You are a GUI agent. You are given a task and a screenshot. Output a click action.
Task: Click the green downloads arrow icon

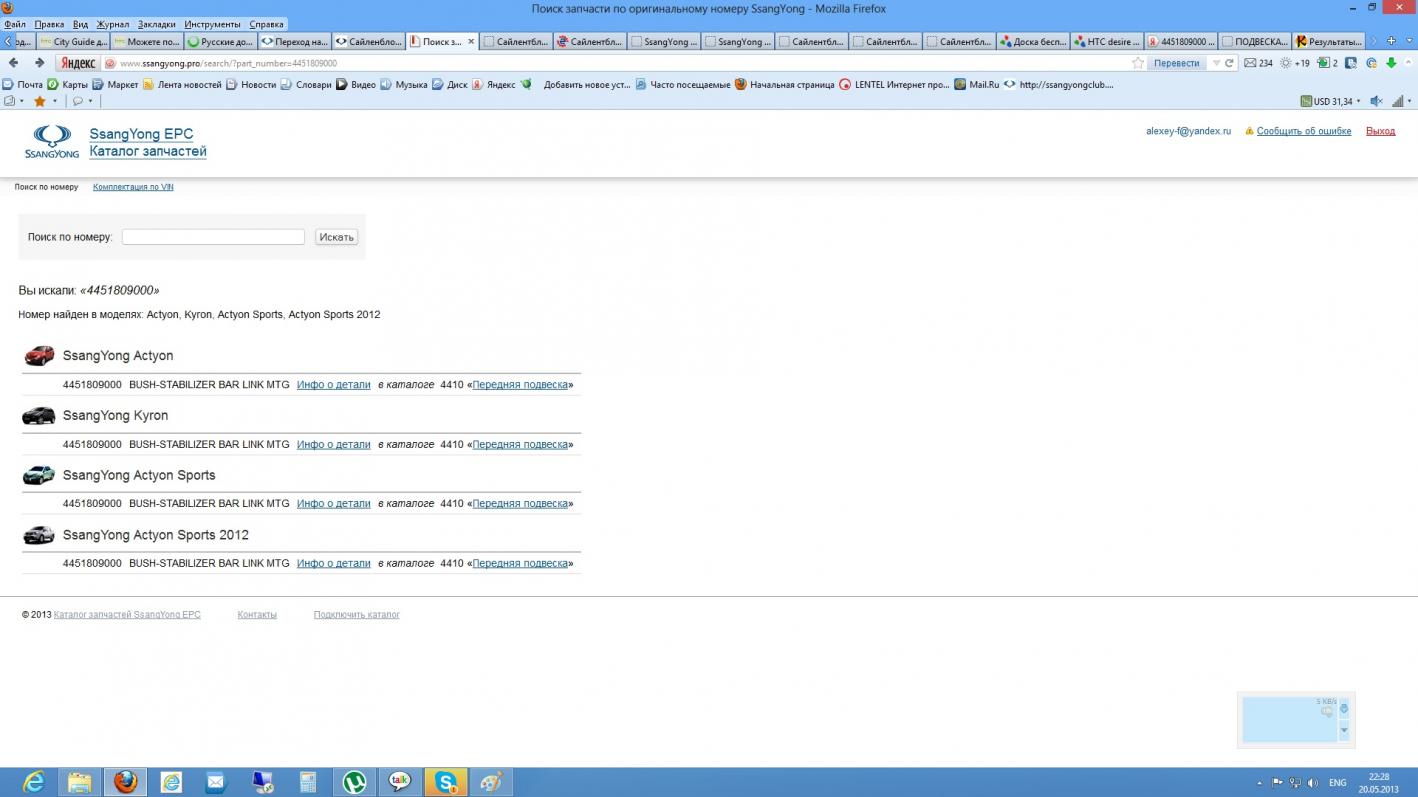pyautogui.click(x=1390, y=63)
